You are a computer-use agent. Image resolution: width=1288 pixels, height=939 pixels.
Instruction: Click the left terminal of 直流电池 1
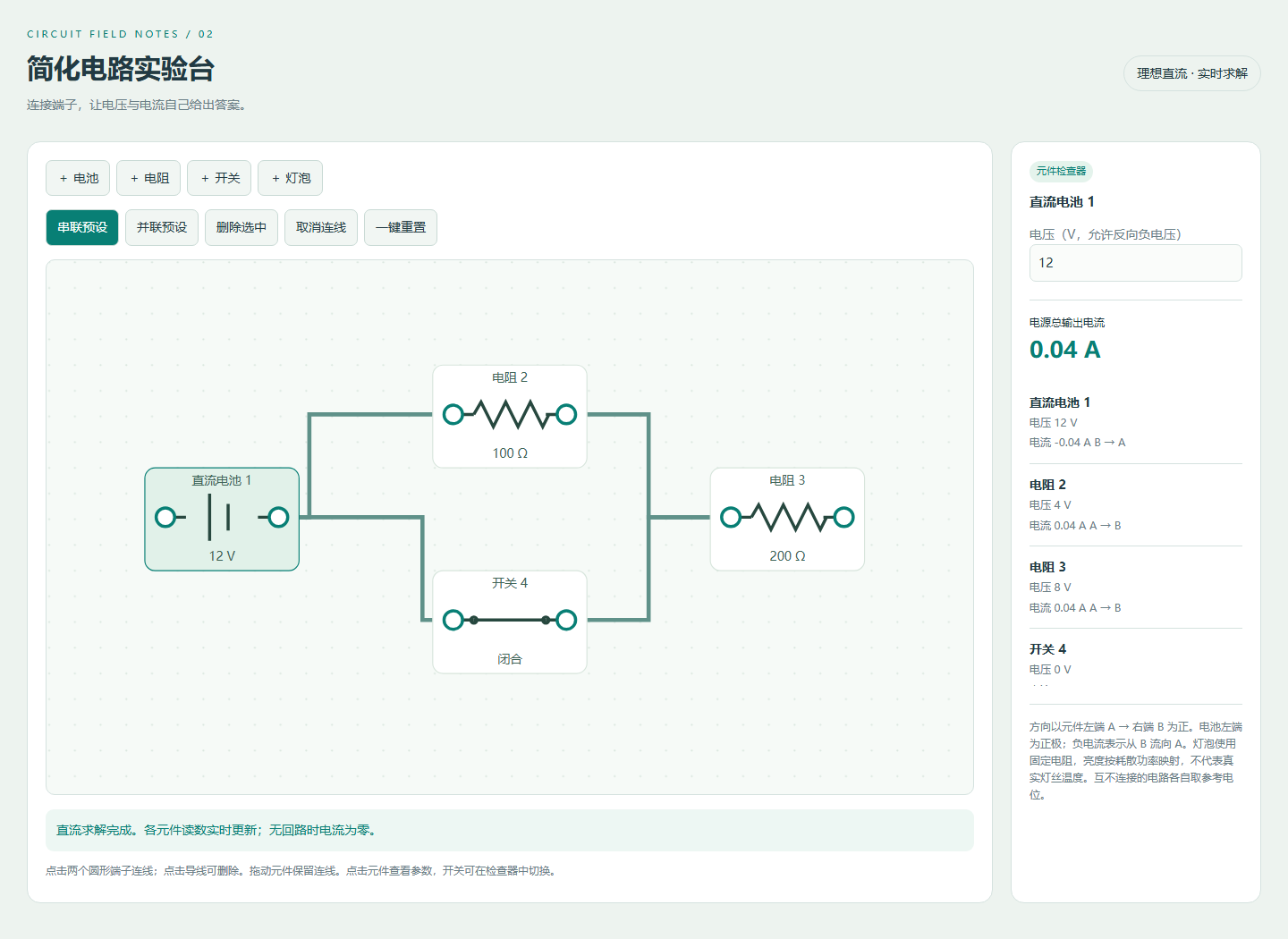pyautogui.click(x=165, y=517)
